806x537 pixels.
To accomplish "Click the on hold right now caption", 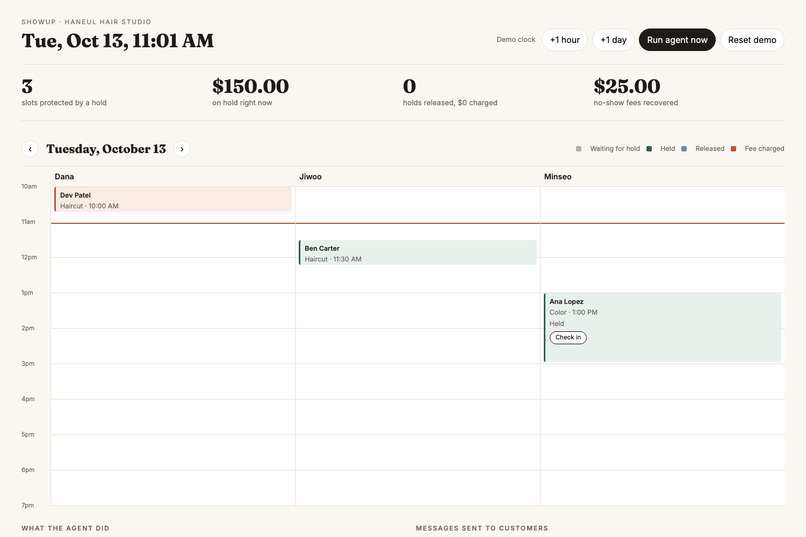I will click(242, 103).
